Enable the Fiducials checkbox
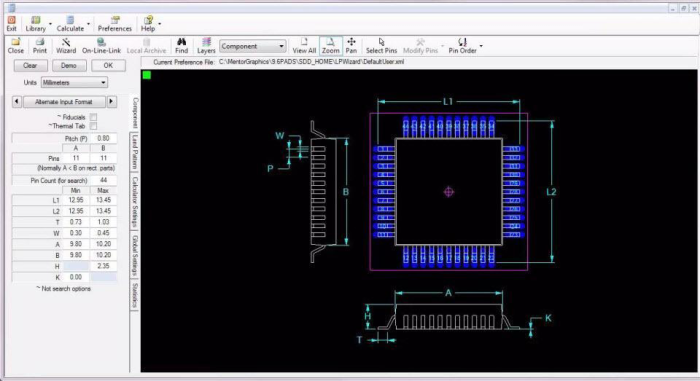Image resolution: width=700 pixels, height=381 pixels. click(93, 117)
